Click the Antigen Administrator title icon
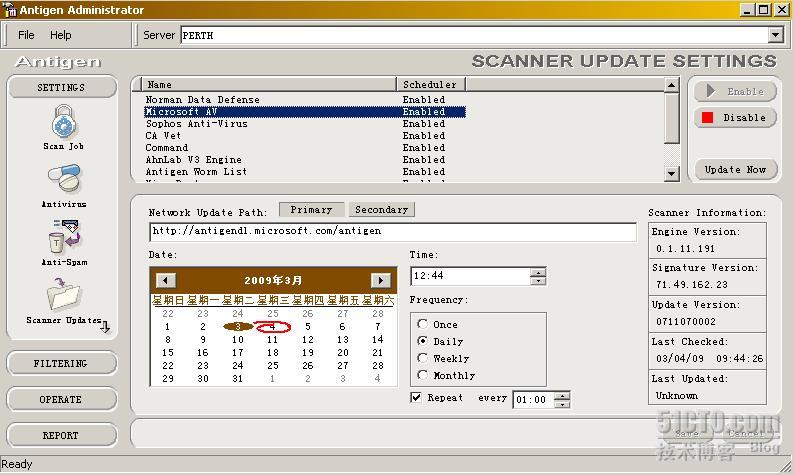This screenshot has width=794, height=475. [9, 10]
